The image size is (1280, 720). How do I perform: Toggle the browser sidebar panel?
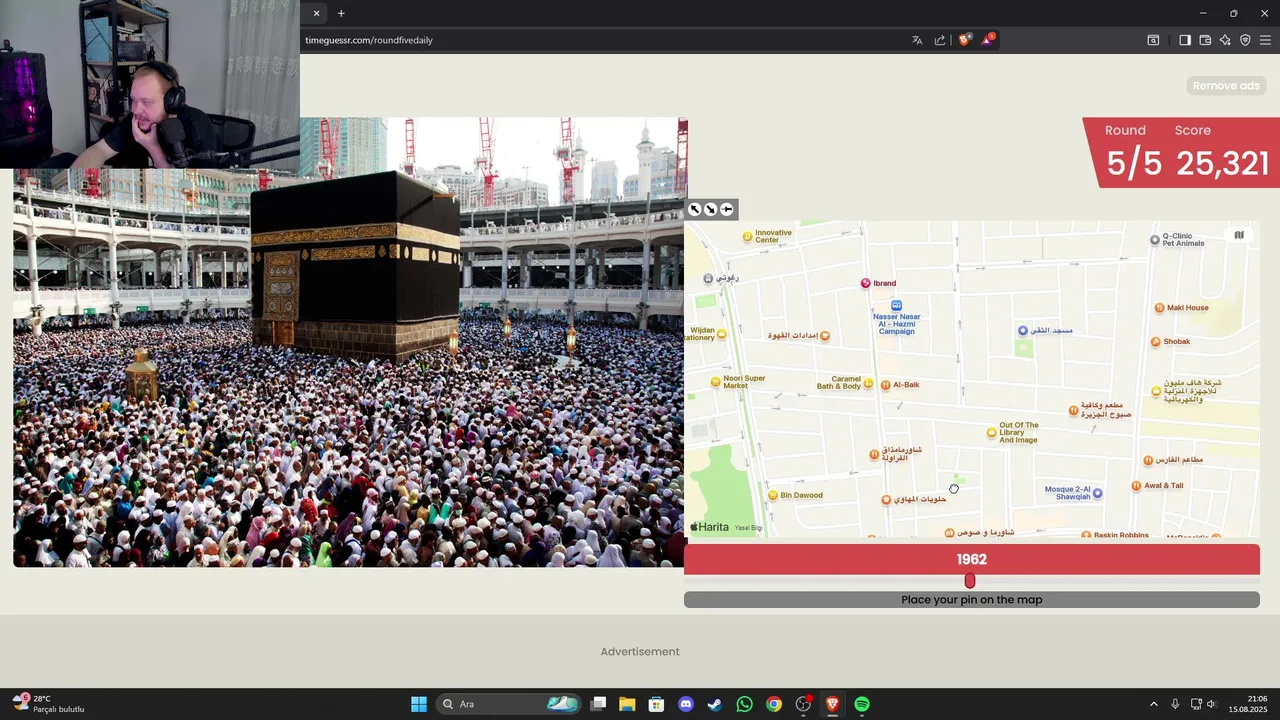pos(1184,40)
